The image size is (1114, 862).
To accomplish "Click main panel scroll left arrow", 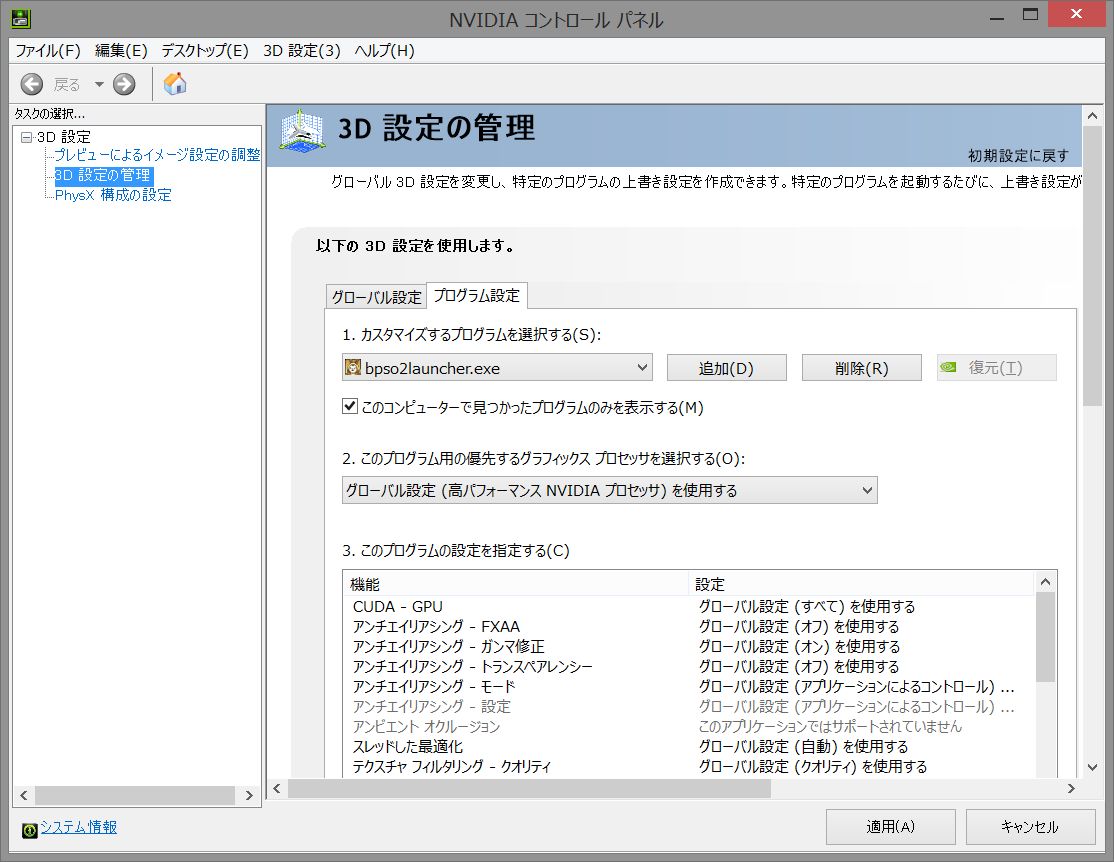I will [x=276, y=788].
